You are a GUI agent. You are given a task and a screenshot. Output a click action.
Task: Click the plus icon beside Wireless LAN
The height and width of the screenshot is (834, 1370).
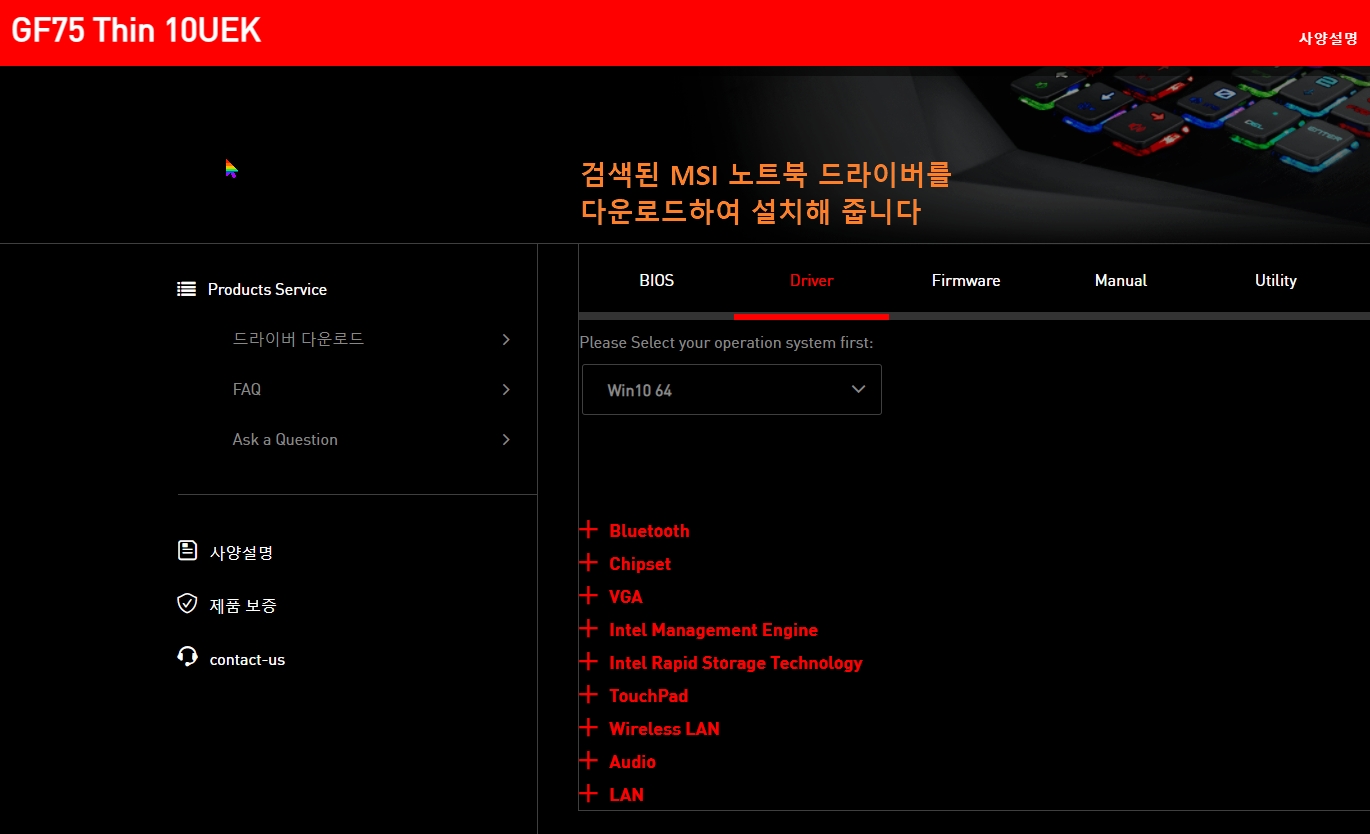click(x=588, y=728)
